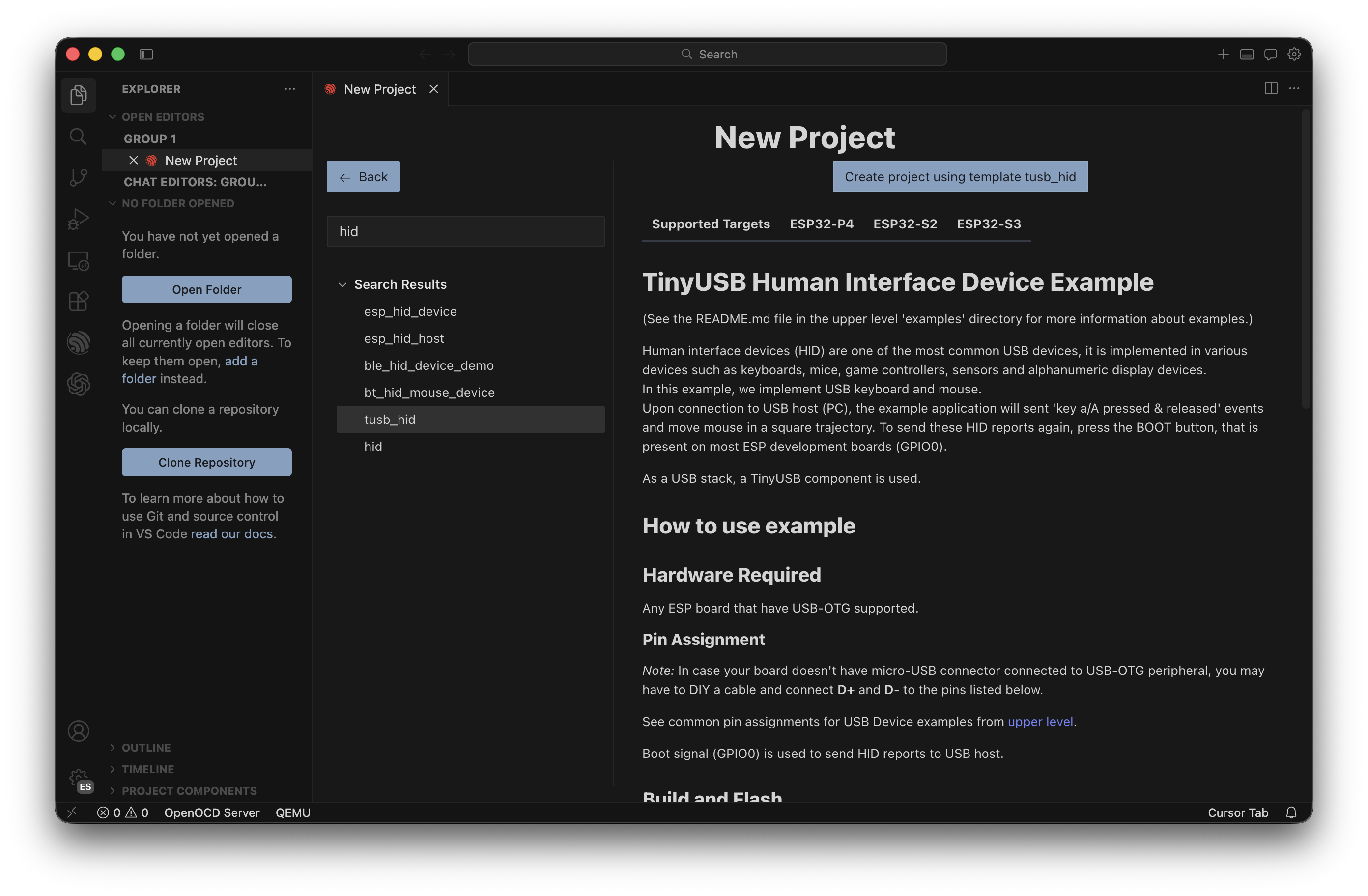Screen dimensions: 1368x896
Task: Click the title bar Search box
Action: (707, 54)
